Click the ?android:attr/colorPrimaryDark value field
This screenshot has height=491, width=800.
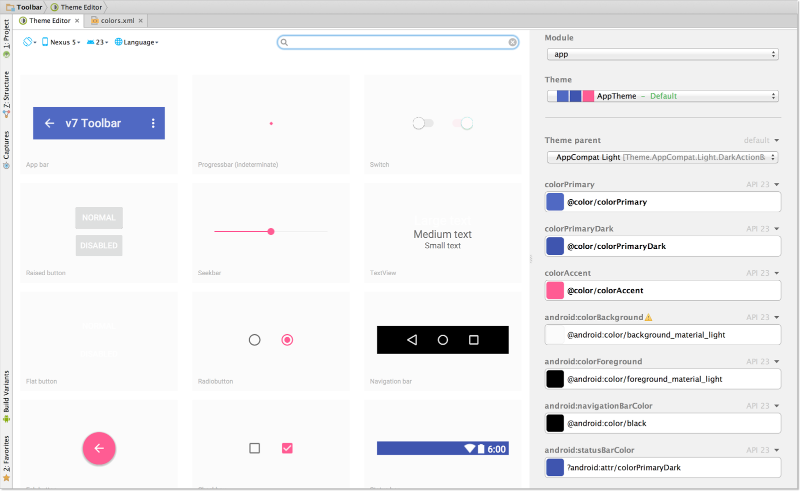663,468
